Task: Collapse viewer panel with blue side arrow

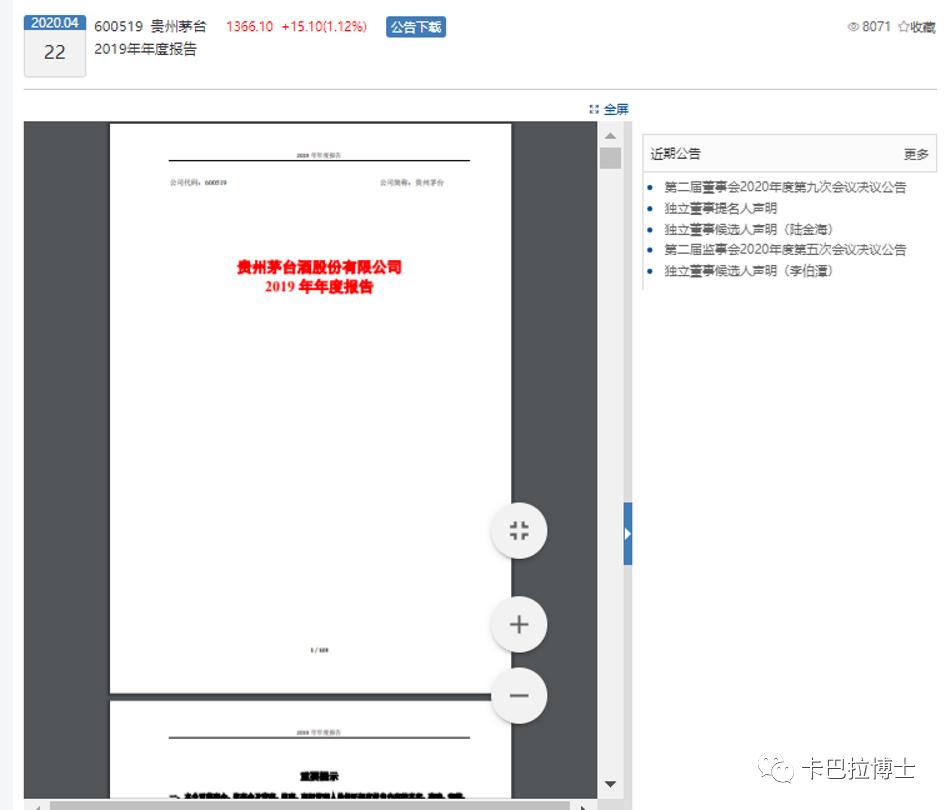Action: pos(627,535)
